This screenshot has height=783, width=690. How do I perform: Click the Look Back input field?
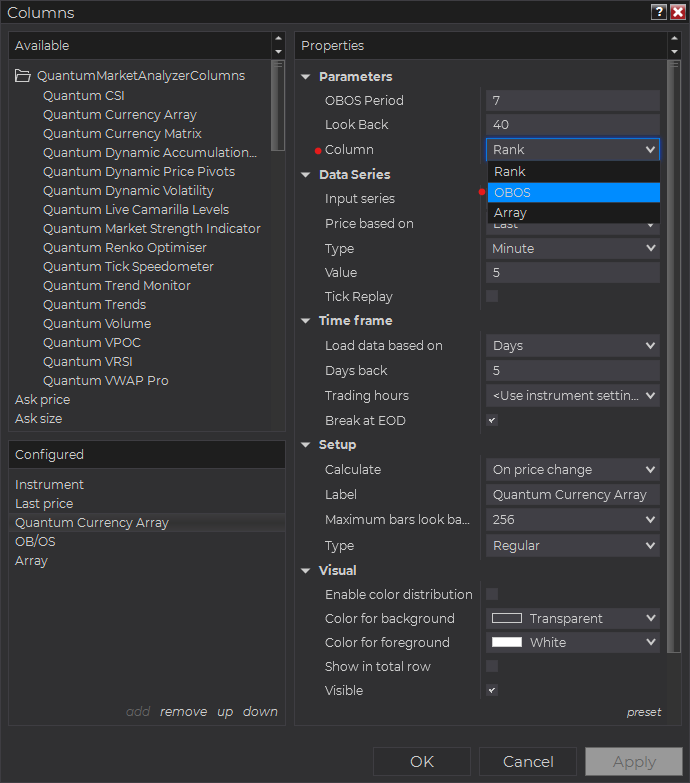point(573,124)
